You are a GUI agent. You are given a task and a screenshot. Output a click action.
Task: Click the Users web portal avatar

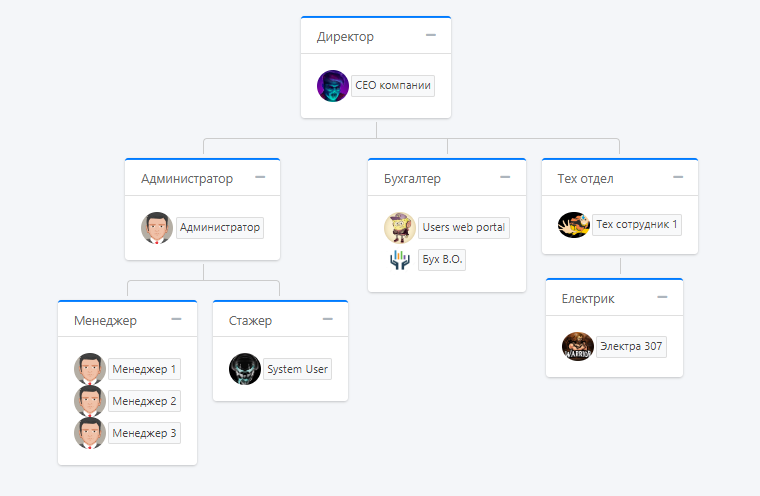pos(400,228)
